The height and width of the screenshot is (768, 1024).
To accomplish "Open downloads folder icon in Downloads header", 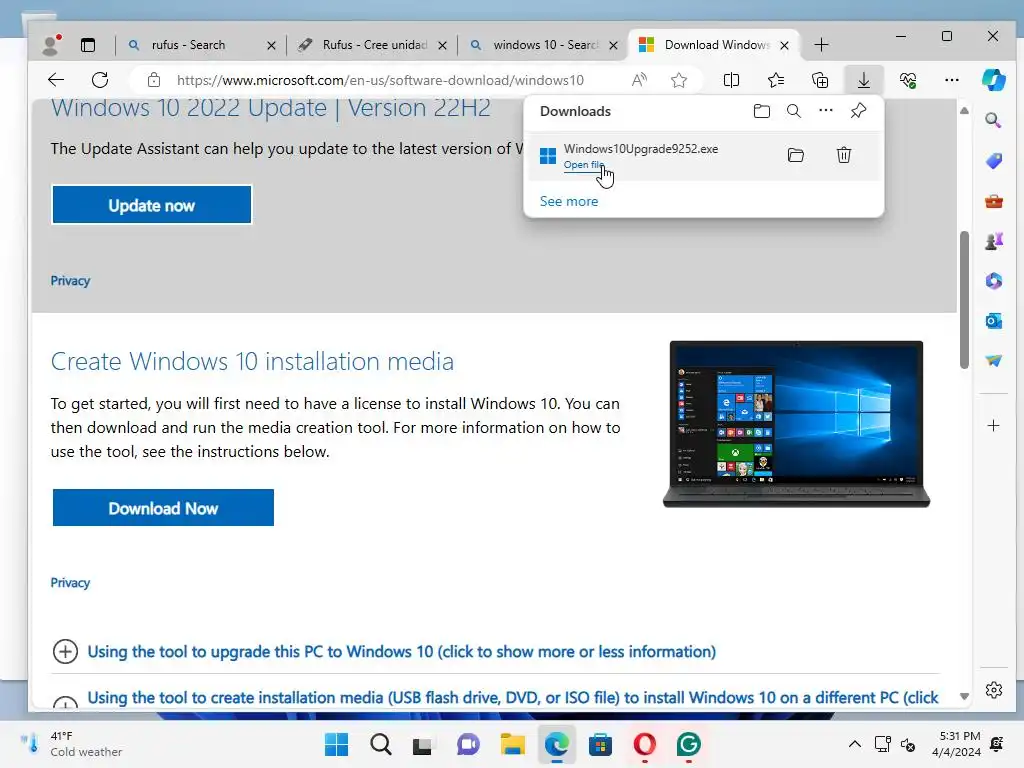I will pyautogui.click(x=761, y=111).
